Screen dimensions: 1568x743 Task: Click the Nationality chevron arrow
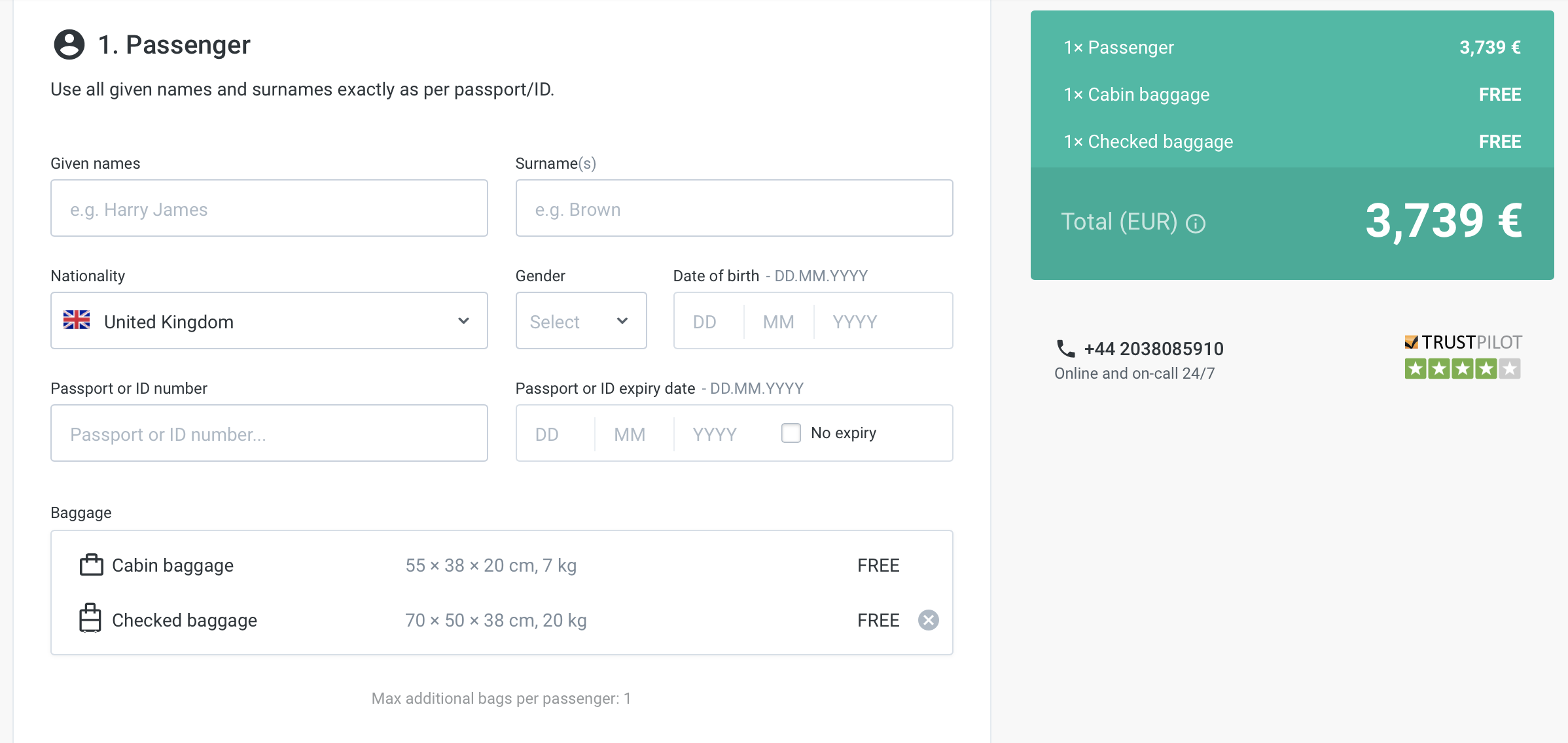463,321
